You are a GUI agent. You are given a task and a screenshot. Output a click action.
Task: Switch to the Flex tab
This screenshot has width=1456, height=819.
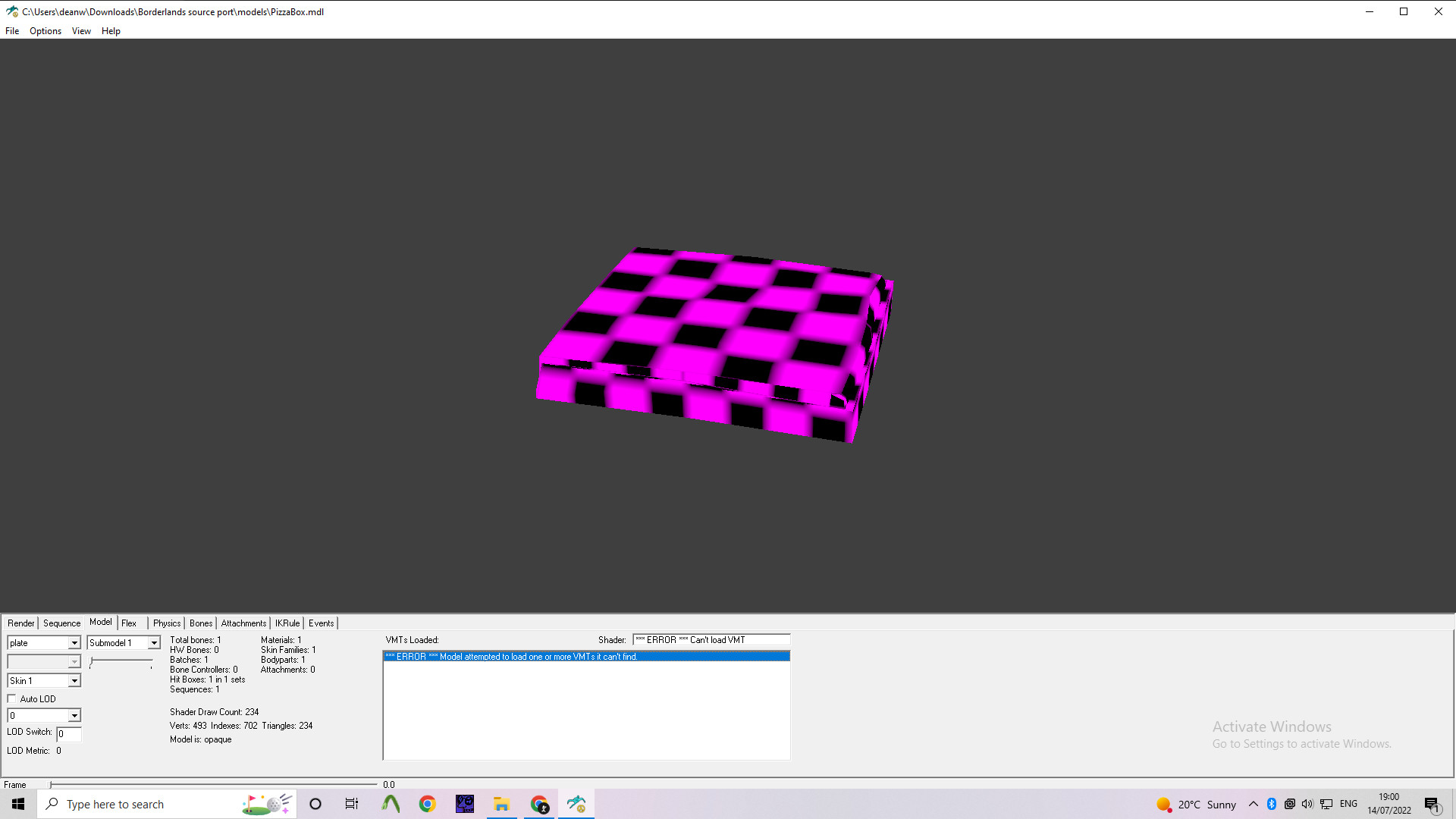pos(129,623)
